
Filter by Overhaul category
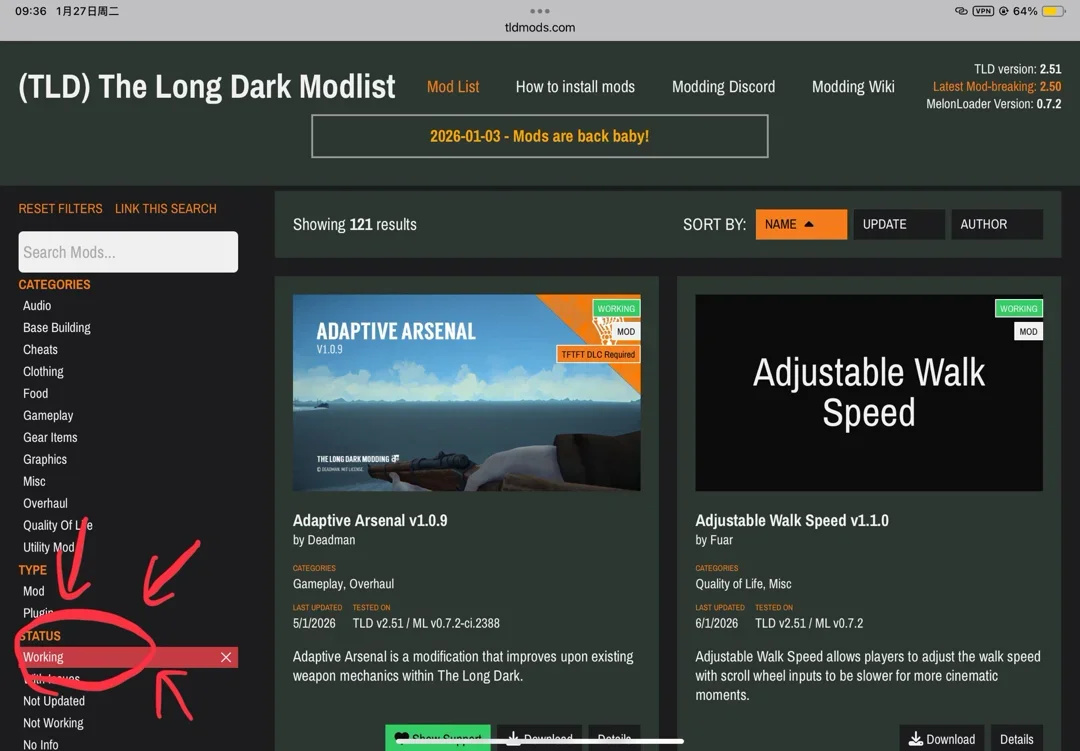tap(45, 504)
